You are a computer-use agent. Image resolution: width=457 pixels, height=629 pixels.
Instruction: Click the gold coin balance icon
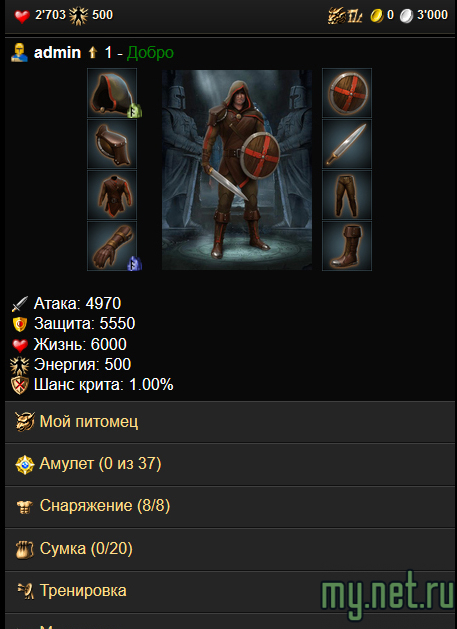click(376, 16)
